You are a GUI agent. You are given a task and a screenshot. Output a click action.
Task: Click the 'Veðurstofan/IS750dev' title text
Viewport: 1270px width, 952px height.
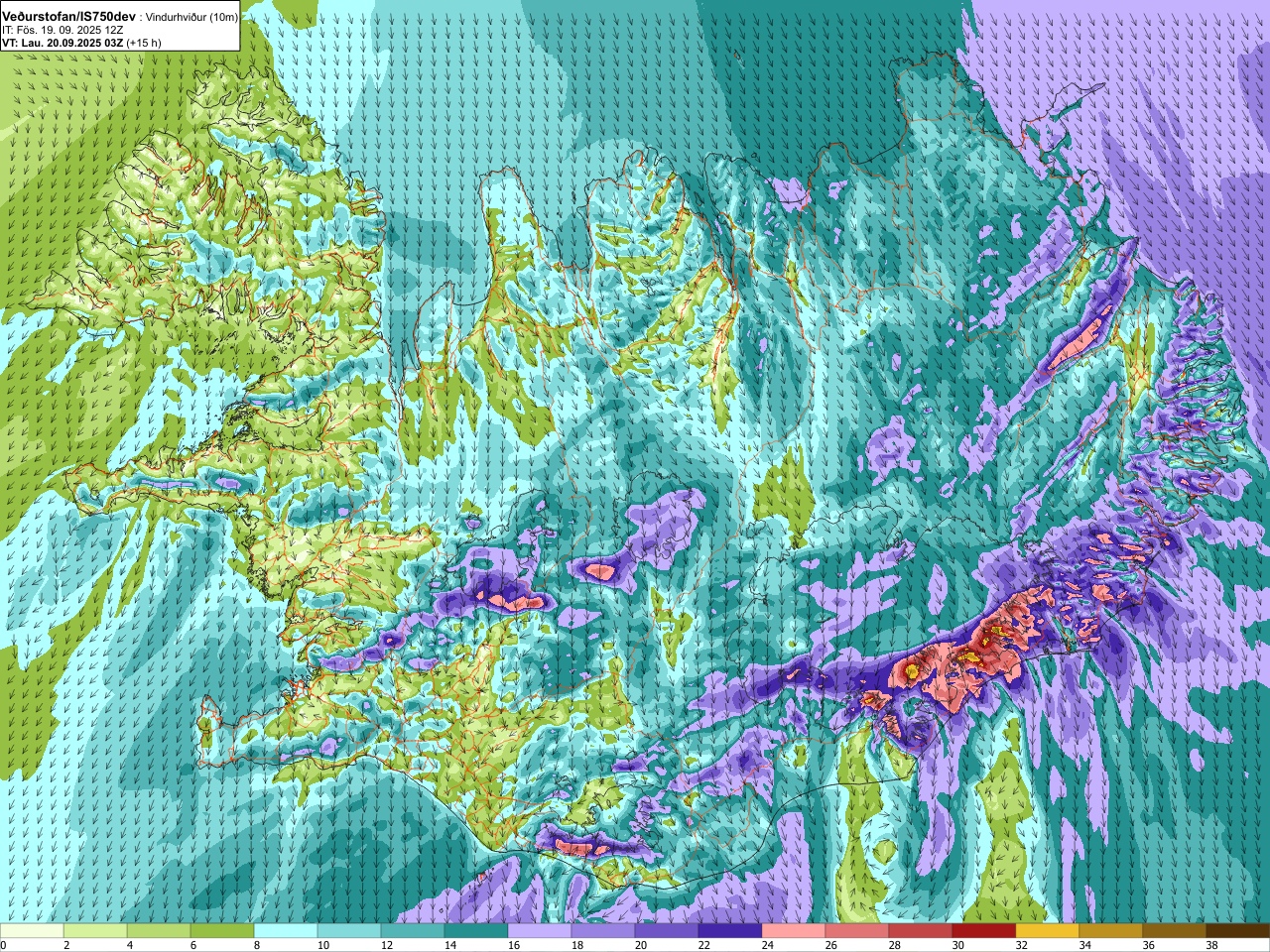pos(69,17)
